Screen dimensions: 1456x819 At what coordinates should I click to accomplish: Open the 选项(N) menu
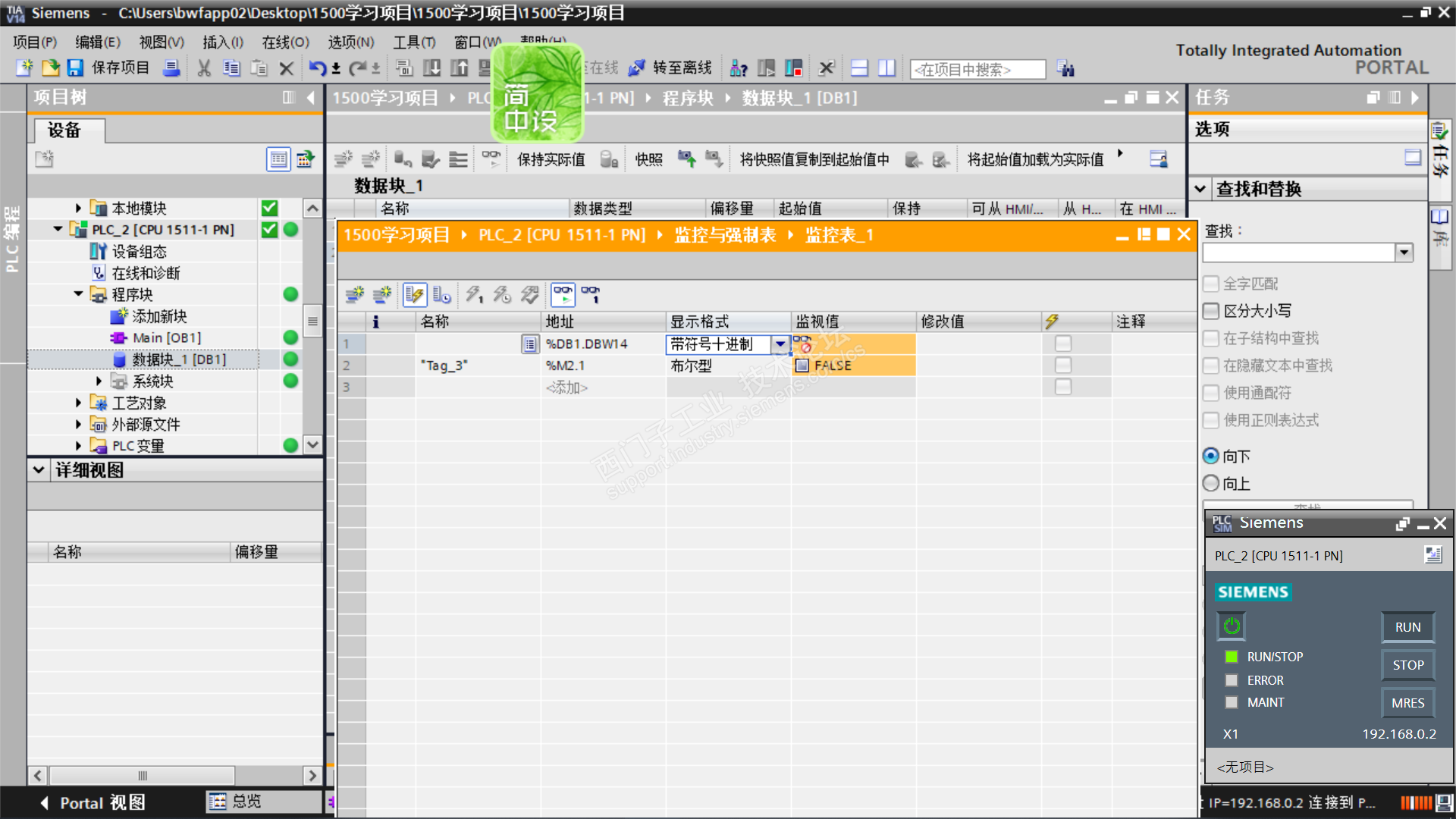(350, 42)
